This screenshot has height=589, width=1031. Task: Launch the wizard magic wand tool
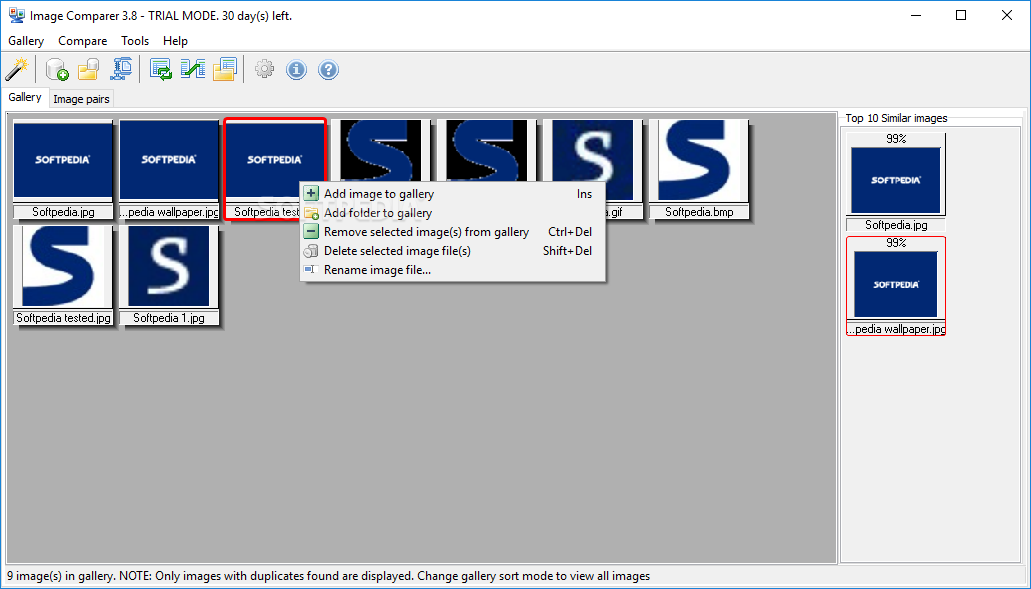17,69
